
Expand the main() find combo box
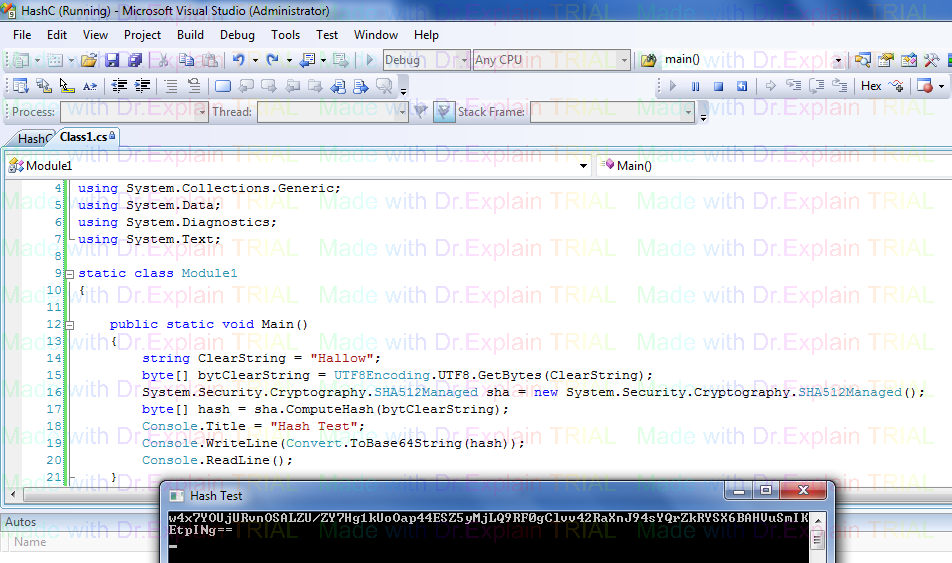(x=838, y=60)
